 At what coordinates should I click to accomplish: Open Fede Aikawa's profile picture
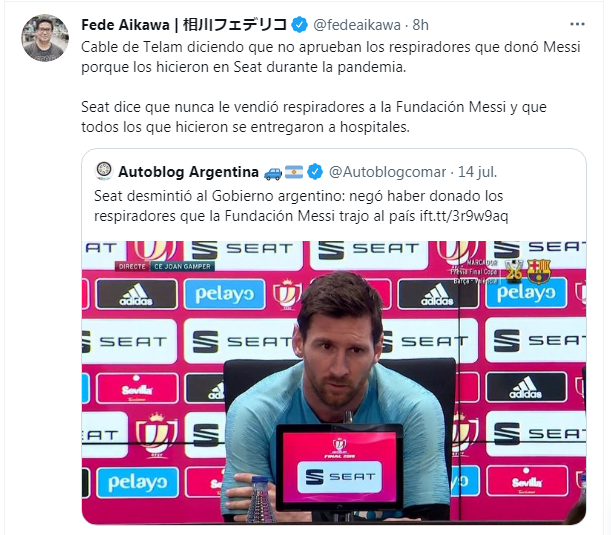point(45,38)
